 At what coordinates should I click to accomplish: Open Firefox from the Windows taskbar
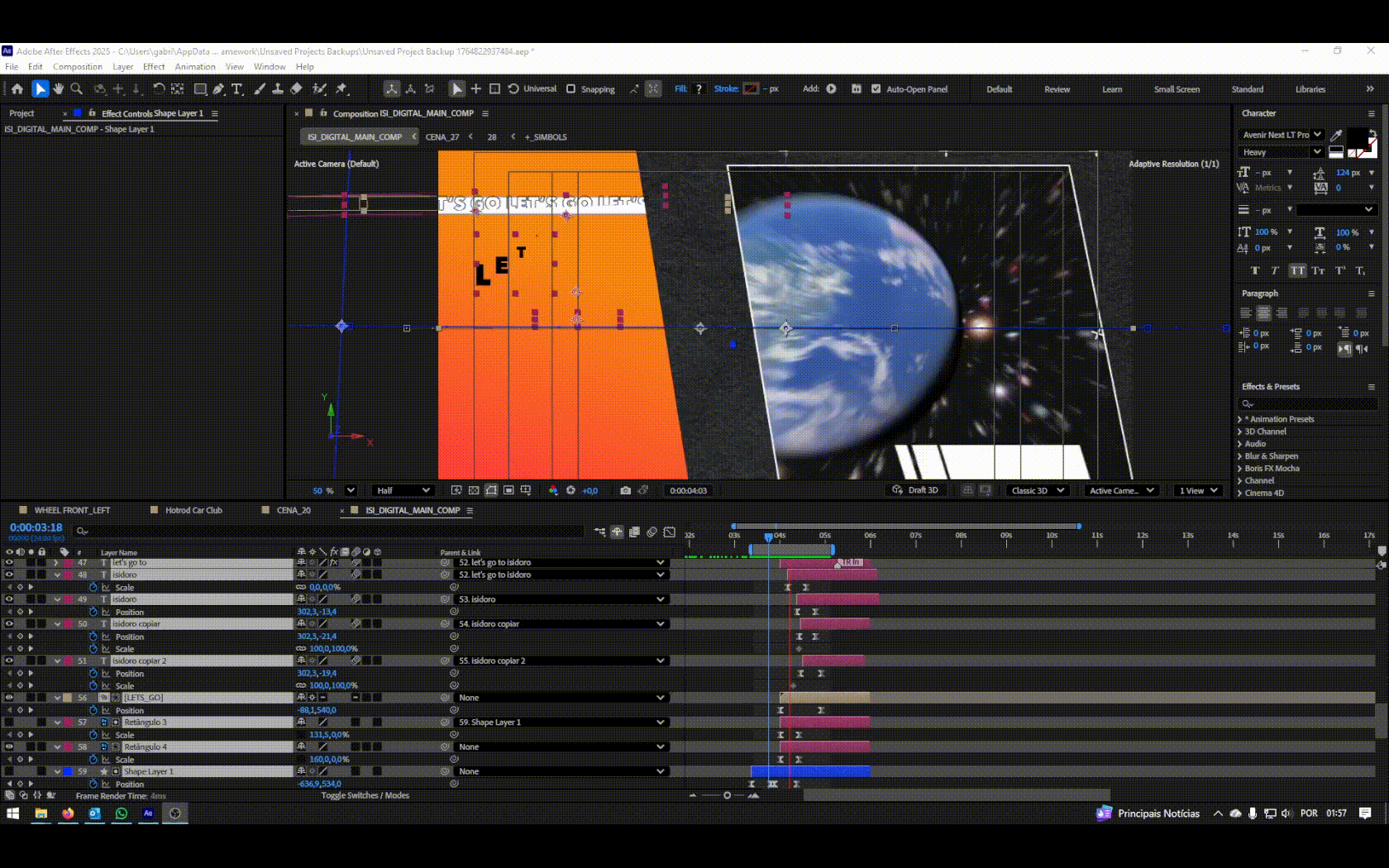68,813
